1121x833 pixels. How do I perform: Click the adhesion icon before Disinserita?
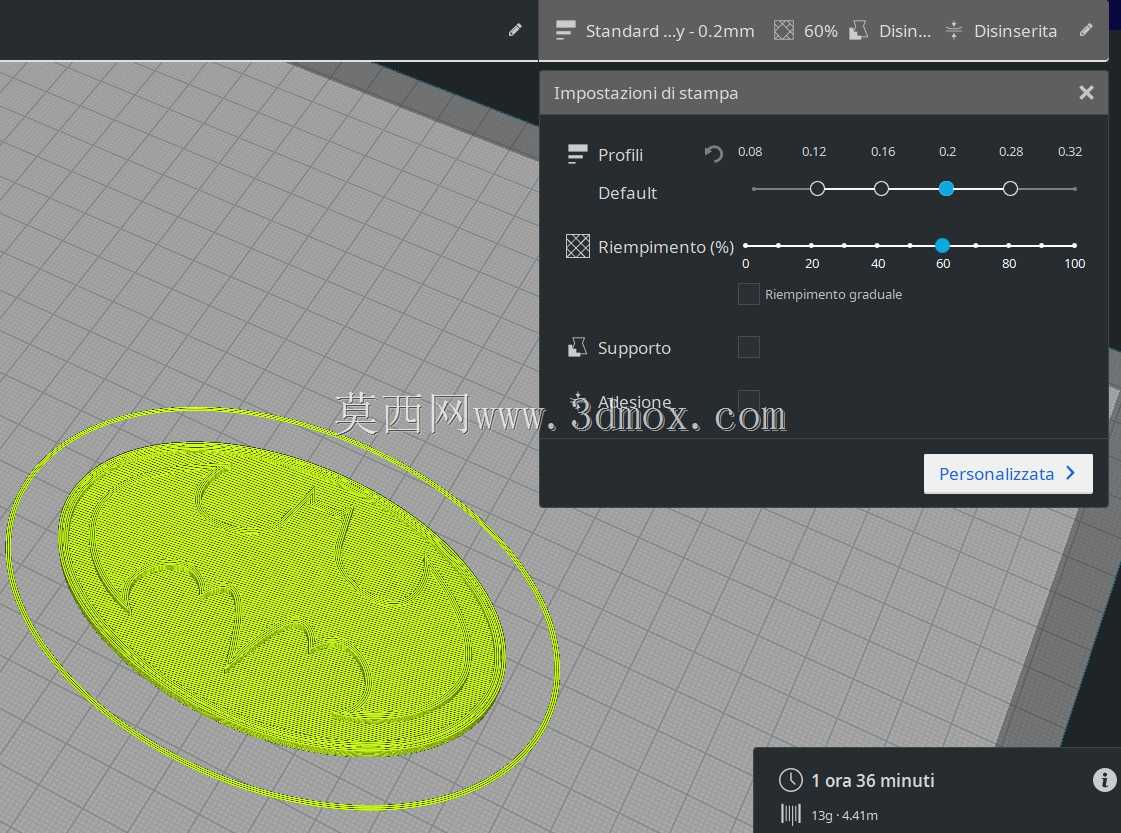click(954, 30)
